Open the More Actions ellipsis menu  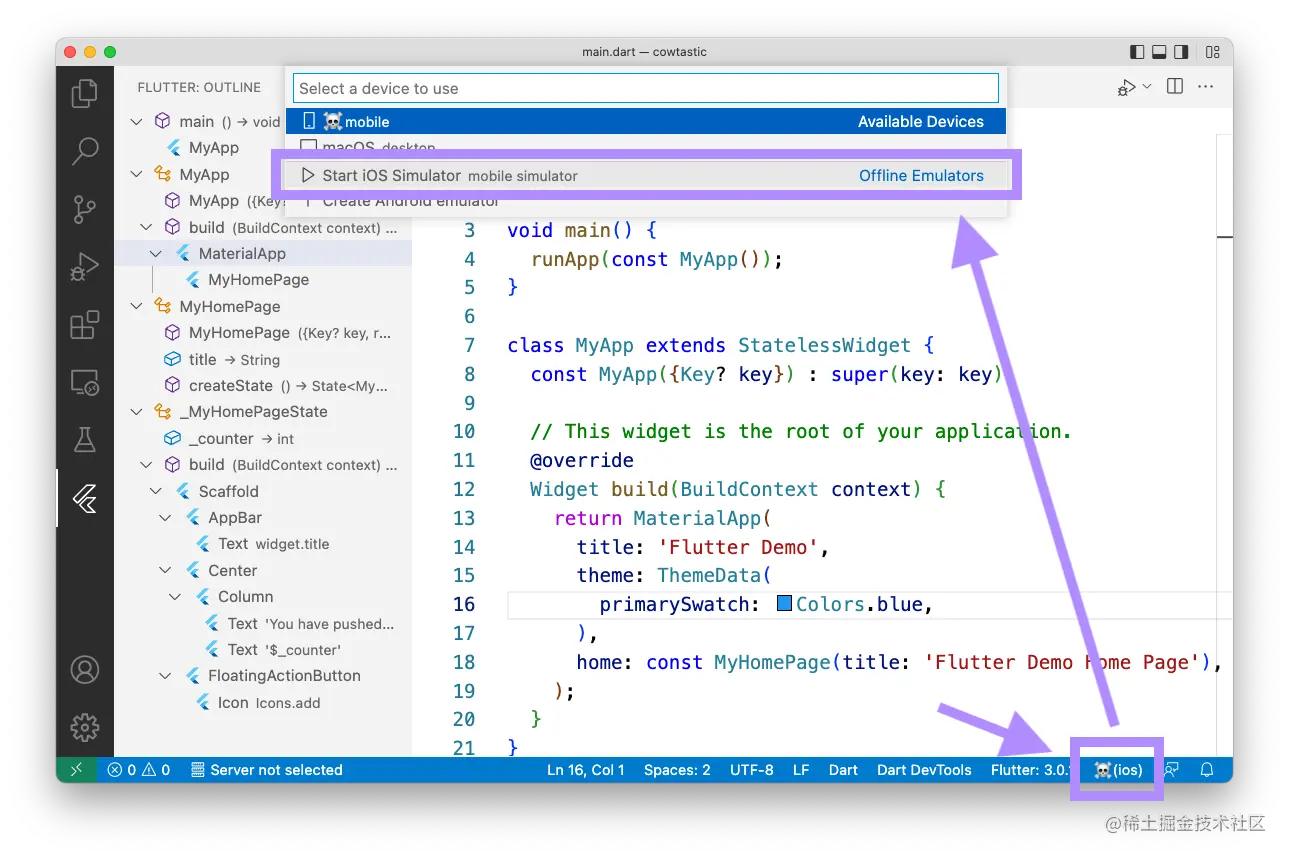coord(1206,87)
